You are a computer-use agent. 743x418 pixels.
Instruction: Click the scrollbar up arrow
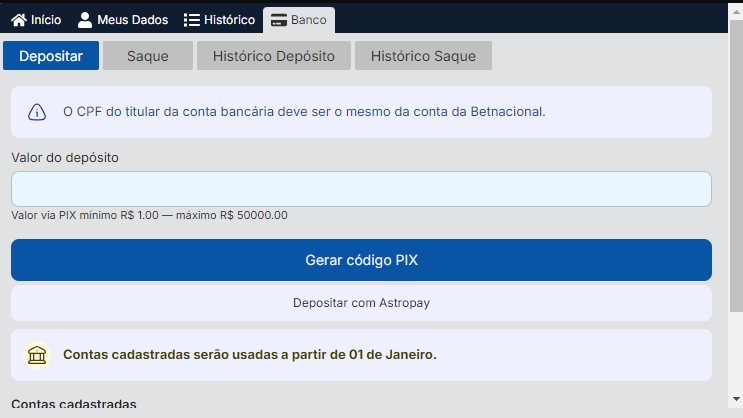[736, 12]
